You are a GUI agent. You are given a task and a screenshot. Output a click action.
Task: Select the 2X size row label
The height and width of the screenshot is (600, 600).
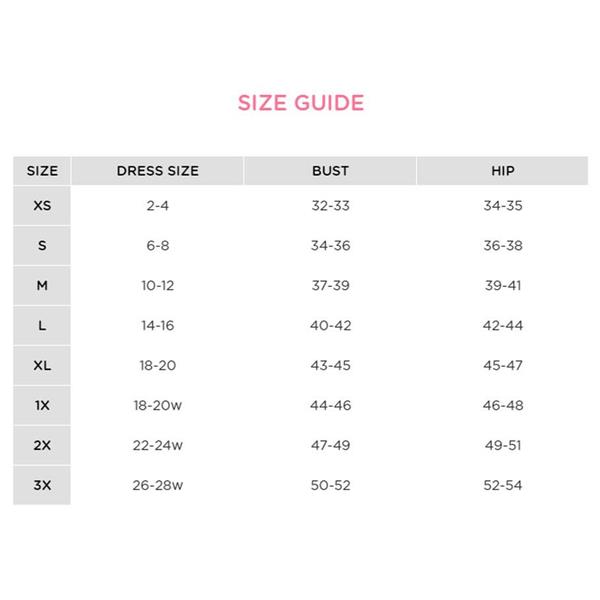click(42, 446)
